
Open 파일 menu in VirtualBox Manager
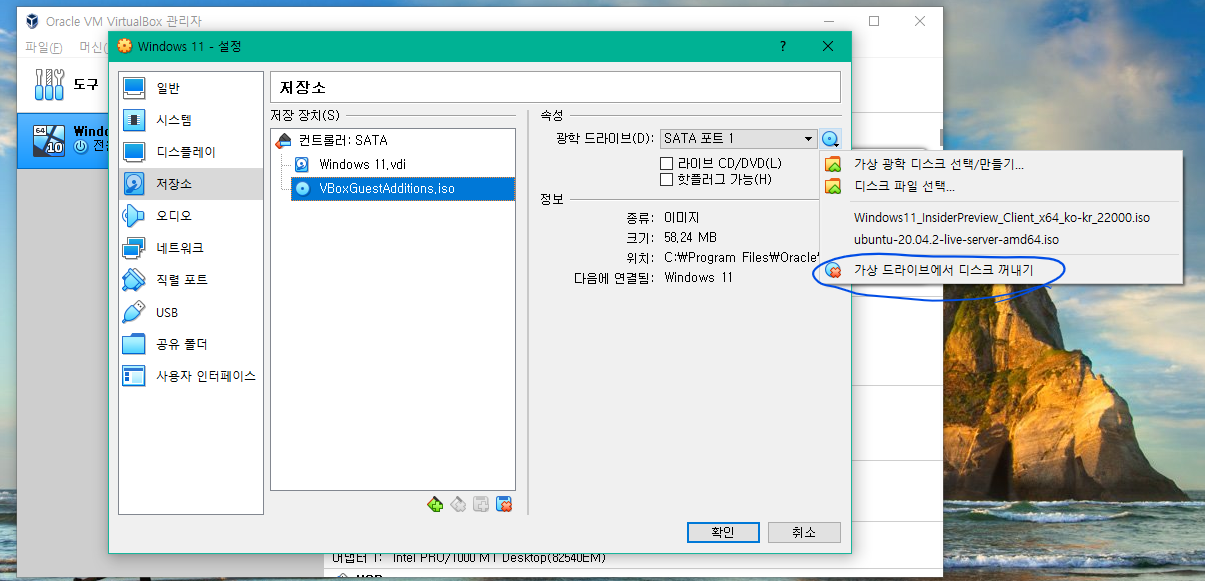(44, 47)
